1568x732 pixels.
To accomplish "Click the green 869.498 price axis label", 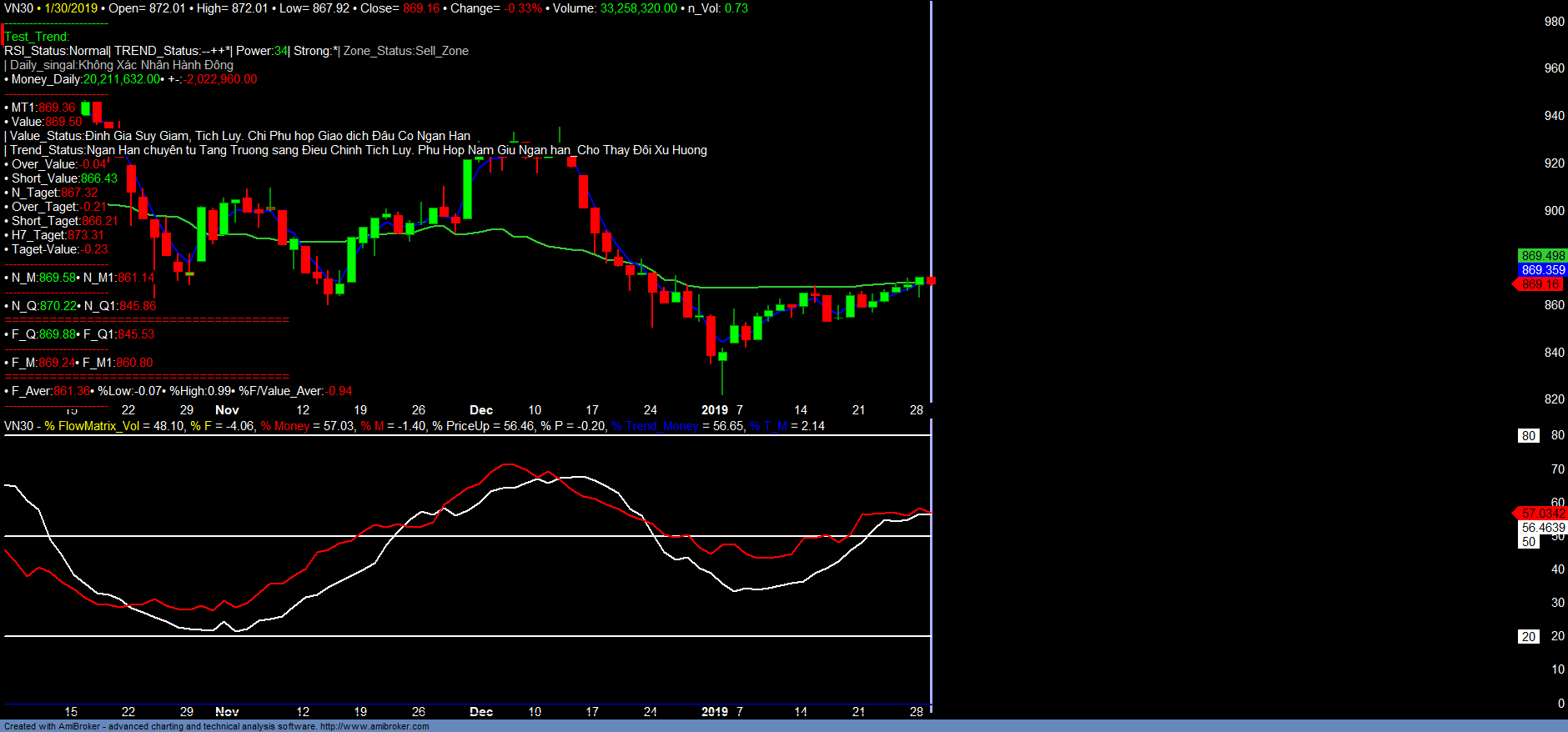I will click(1542, 256).
